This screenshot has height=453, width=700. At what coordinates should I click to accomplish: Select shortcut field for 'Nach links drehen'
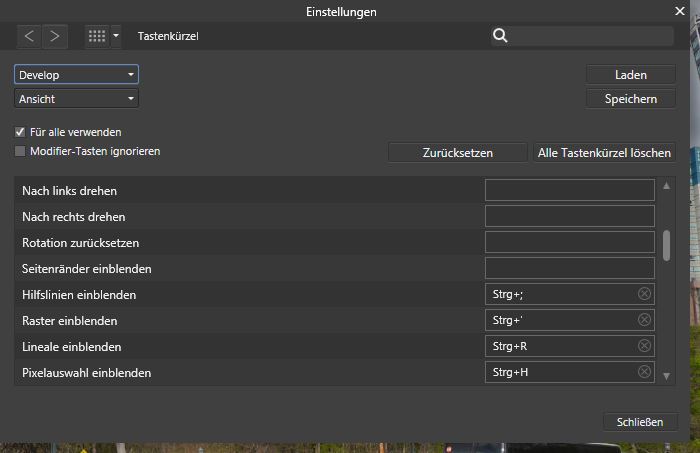pyautogui.click(x=570, y=190)
